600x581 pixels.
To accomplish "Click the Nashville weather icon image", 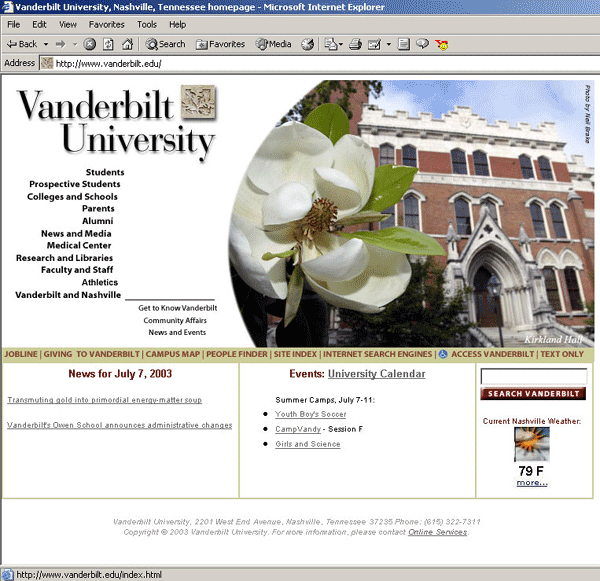I will pyautogui.click(x=531, y=444).
